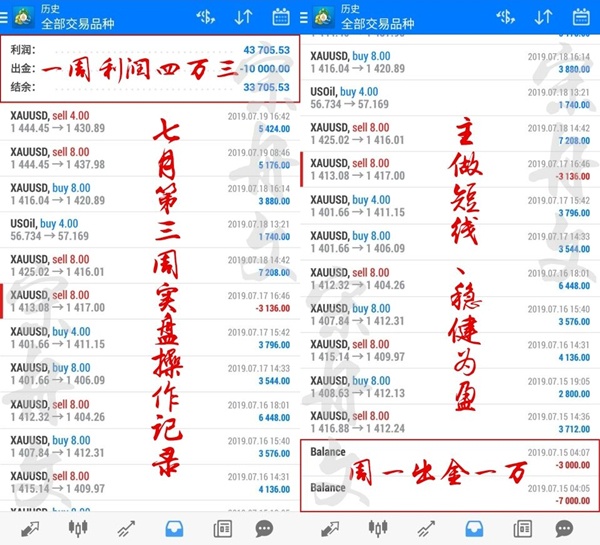Open left XAUUSD sell 4.00 trade, profit 5 424.00
The height and width of the screenshot is (545, 600).
coord(150,122)
